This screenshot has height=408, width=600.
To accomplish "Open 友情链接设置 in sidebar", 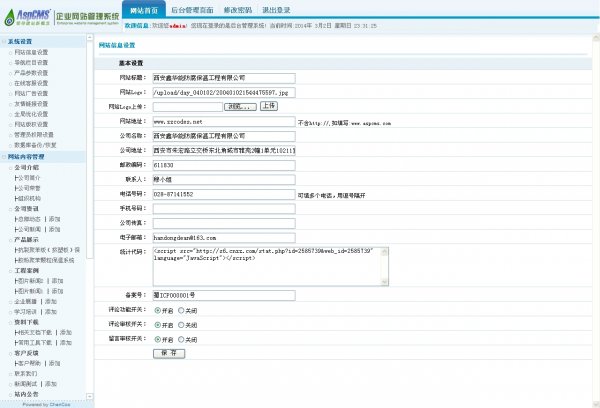I will tap(31, 104).
